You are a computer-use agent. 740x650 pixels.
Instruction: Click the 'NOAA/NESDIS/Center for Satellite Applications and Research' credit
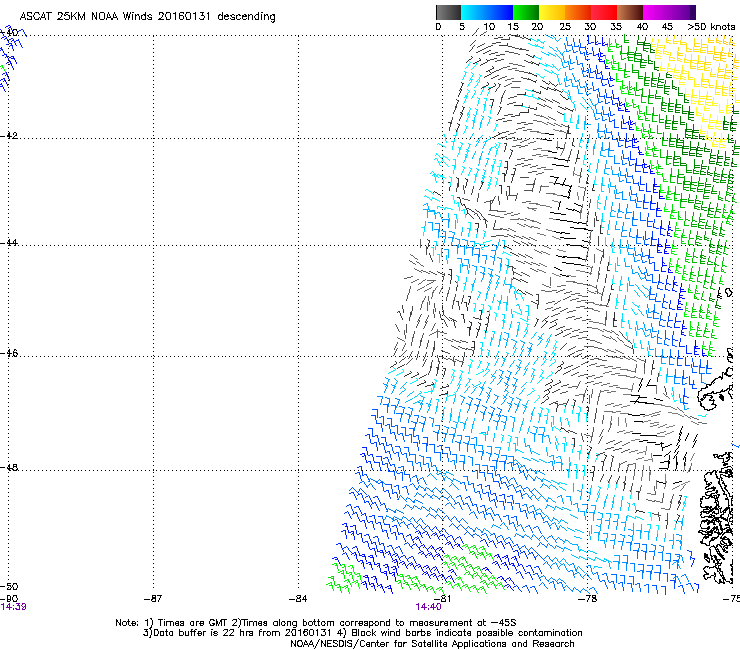432,643
